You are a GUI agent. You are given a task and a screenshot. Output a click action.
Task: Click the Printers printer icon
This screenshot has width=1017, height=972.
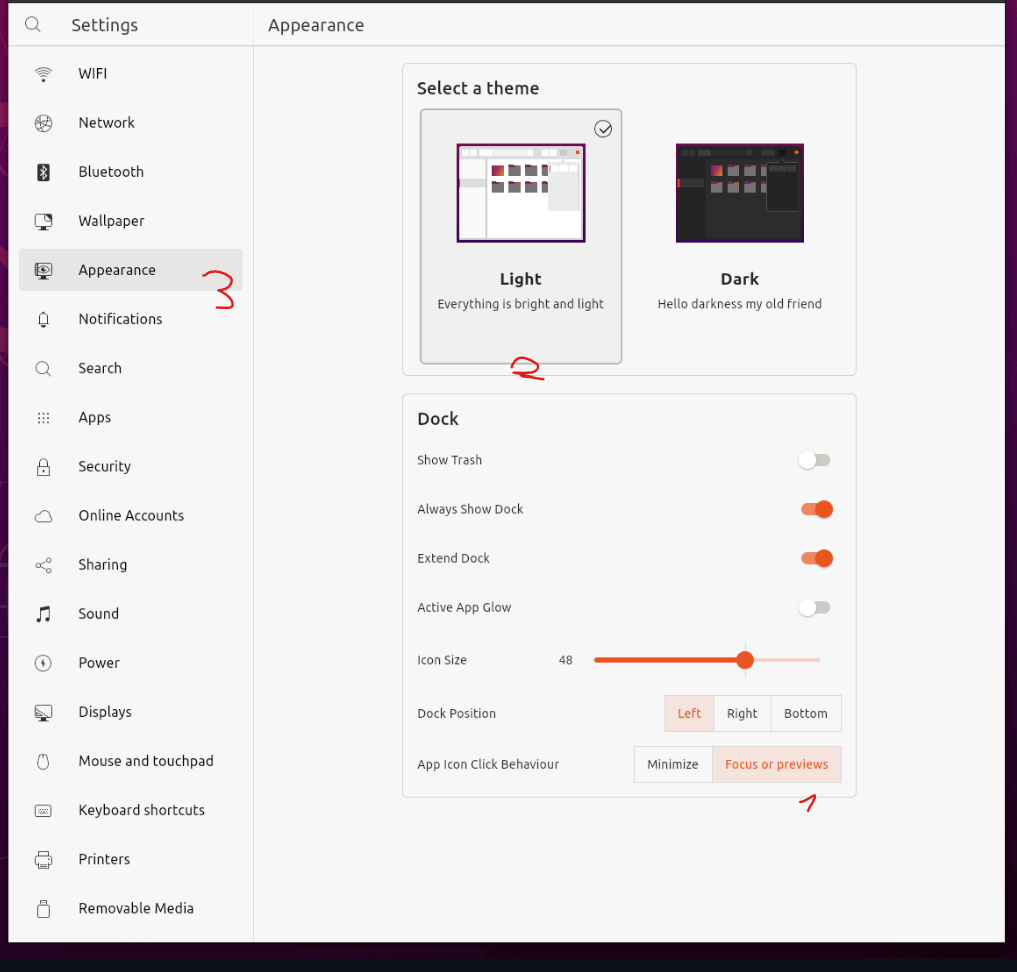click(43, 860)
